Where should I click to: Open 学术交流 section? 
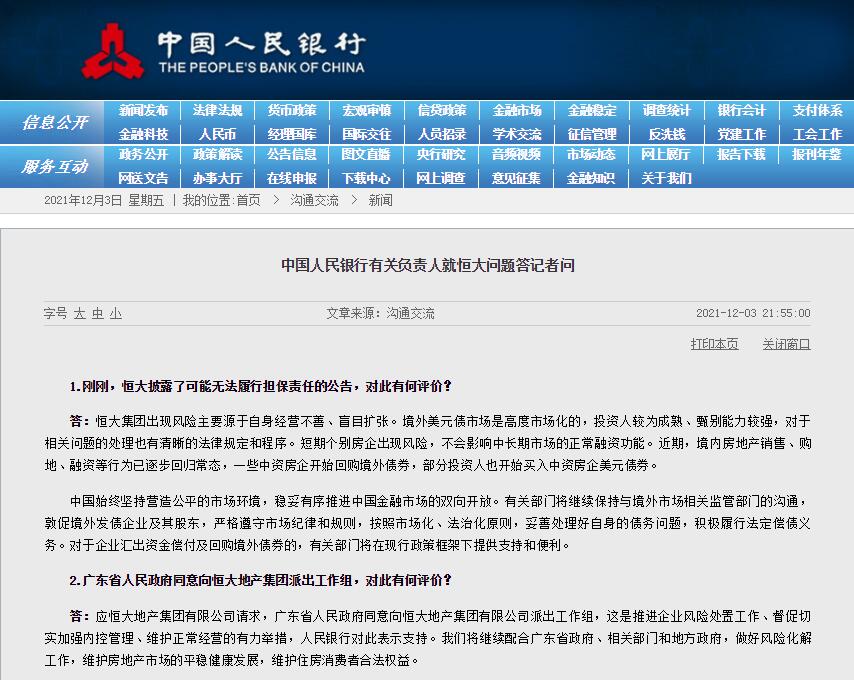[x=517, y=134]
